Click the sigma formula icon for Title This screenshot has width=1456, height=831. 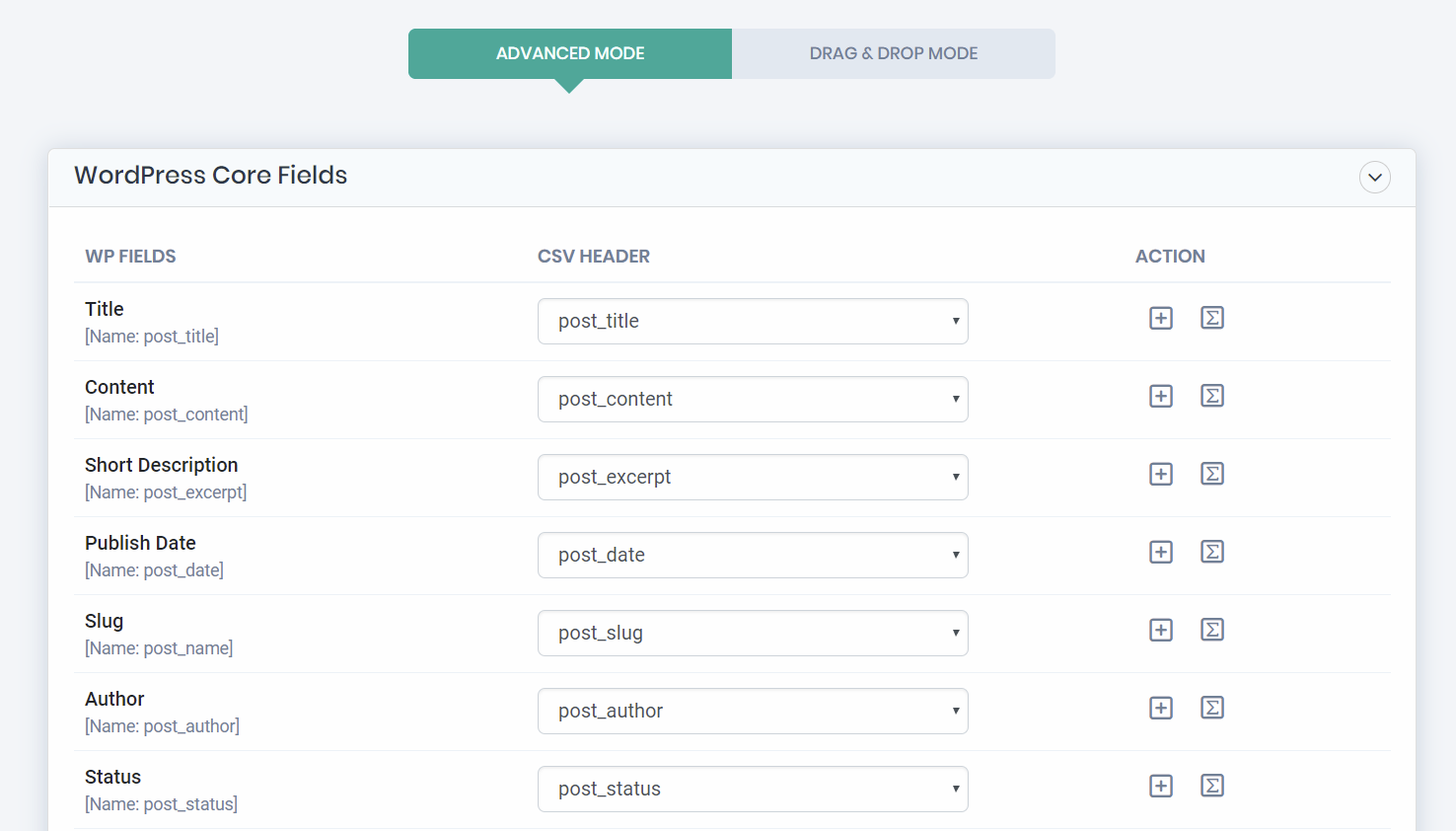point(1212,318)
